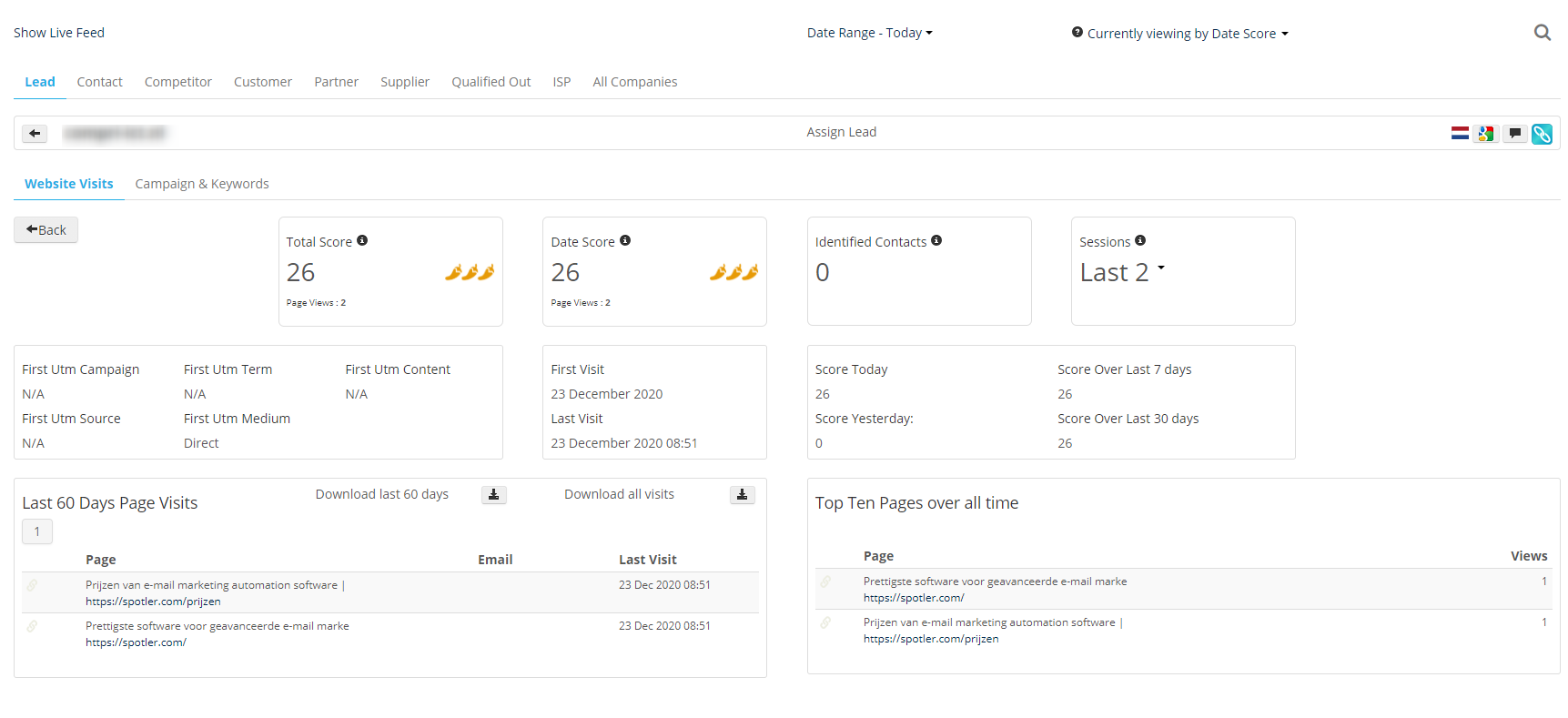Click the blurred lead company name

pyautogui.click(x=115, y=134)
